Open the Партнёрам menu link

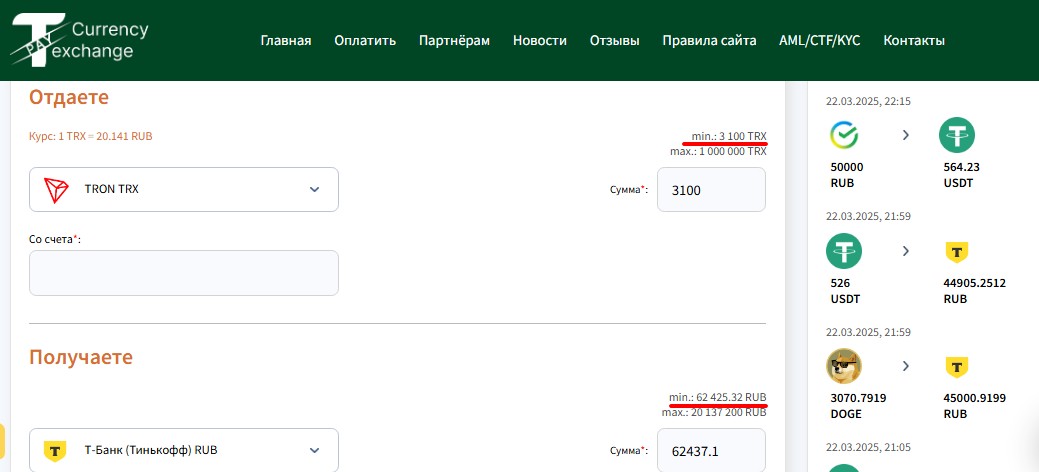point(455,40)
